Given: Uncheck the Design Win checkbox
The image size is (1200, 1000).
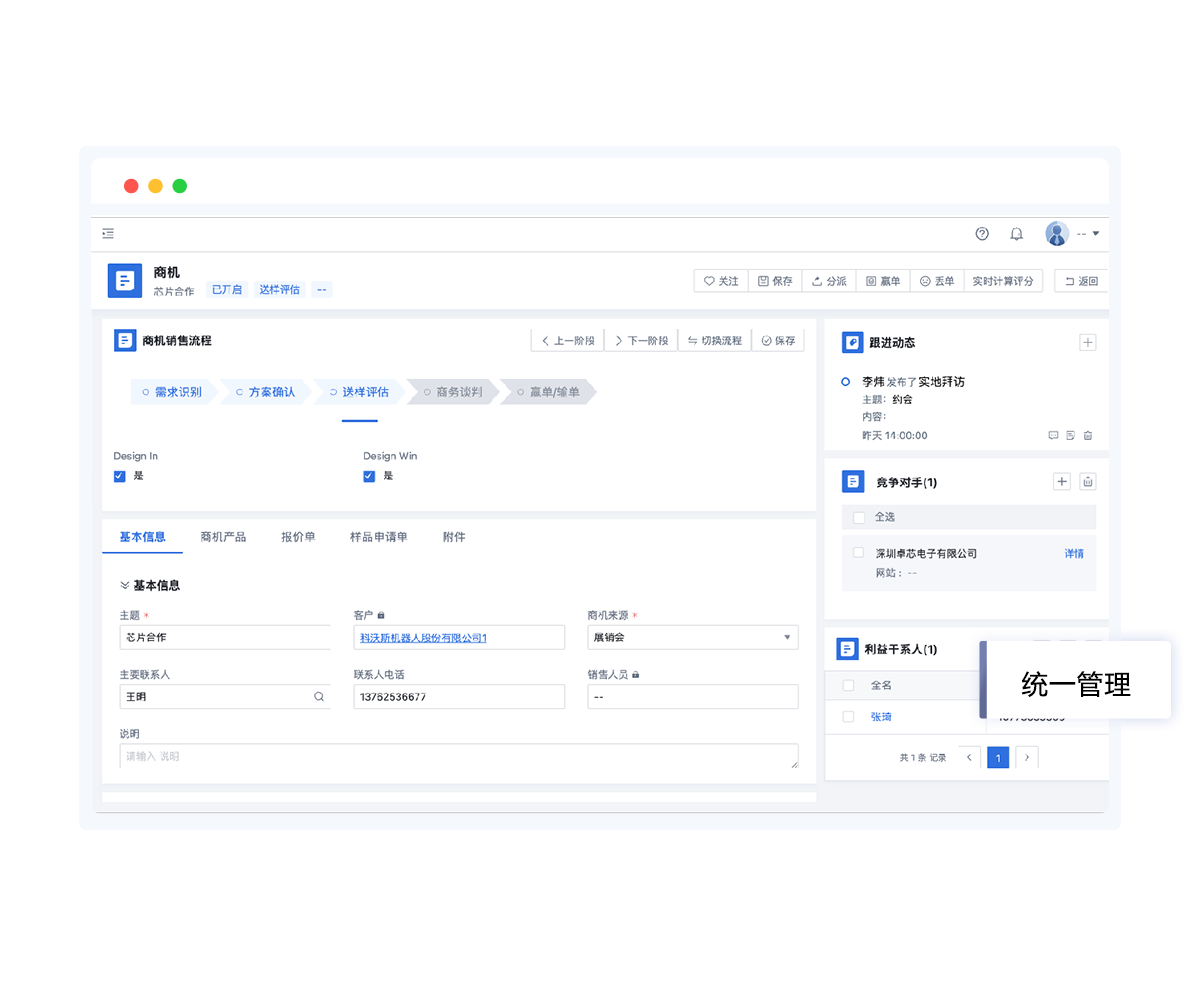Looking at the screenshot, I should 369,476.
